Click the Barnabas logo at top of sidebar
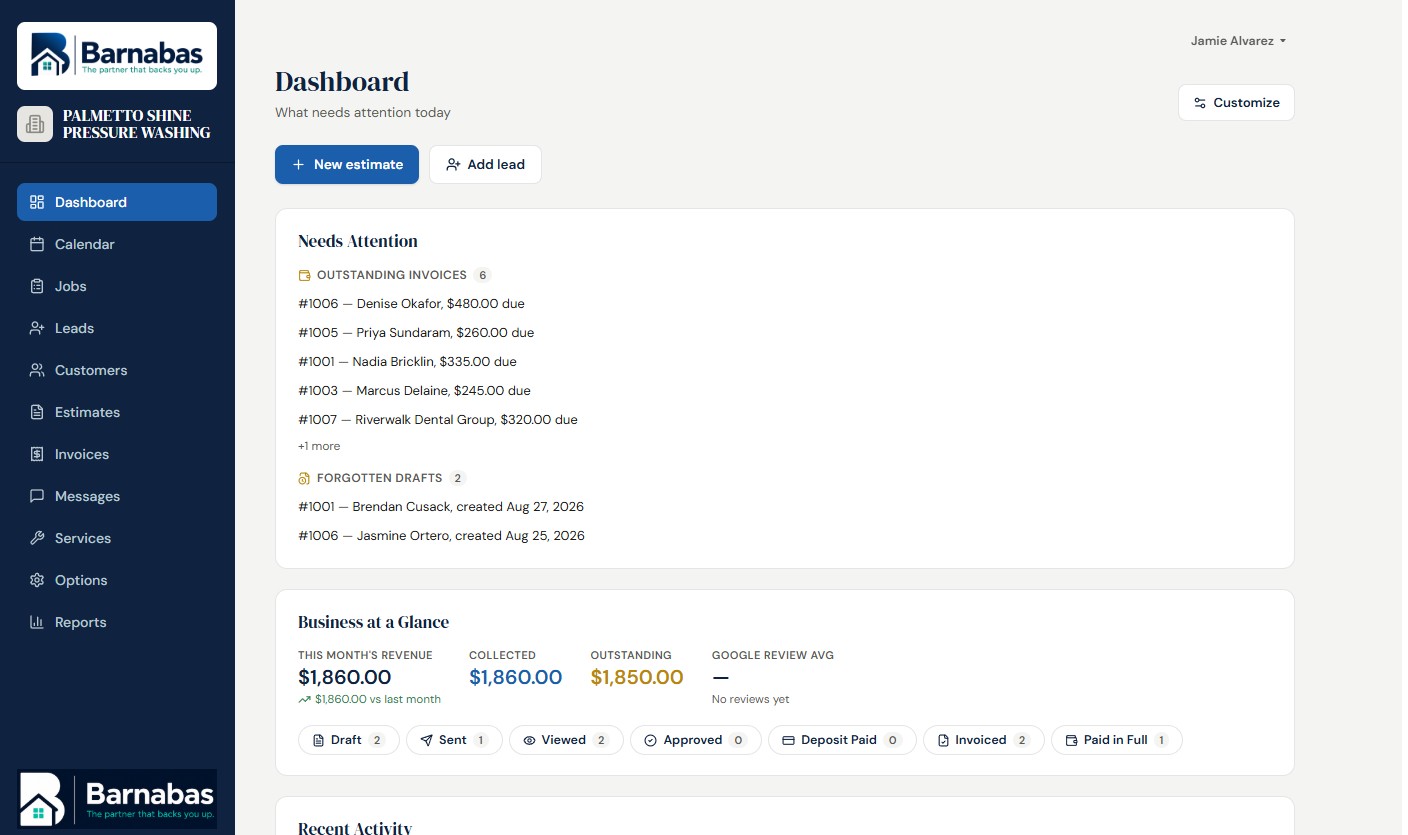The image size is (1408, 835). [117, 56]
